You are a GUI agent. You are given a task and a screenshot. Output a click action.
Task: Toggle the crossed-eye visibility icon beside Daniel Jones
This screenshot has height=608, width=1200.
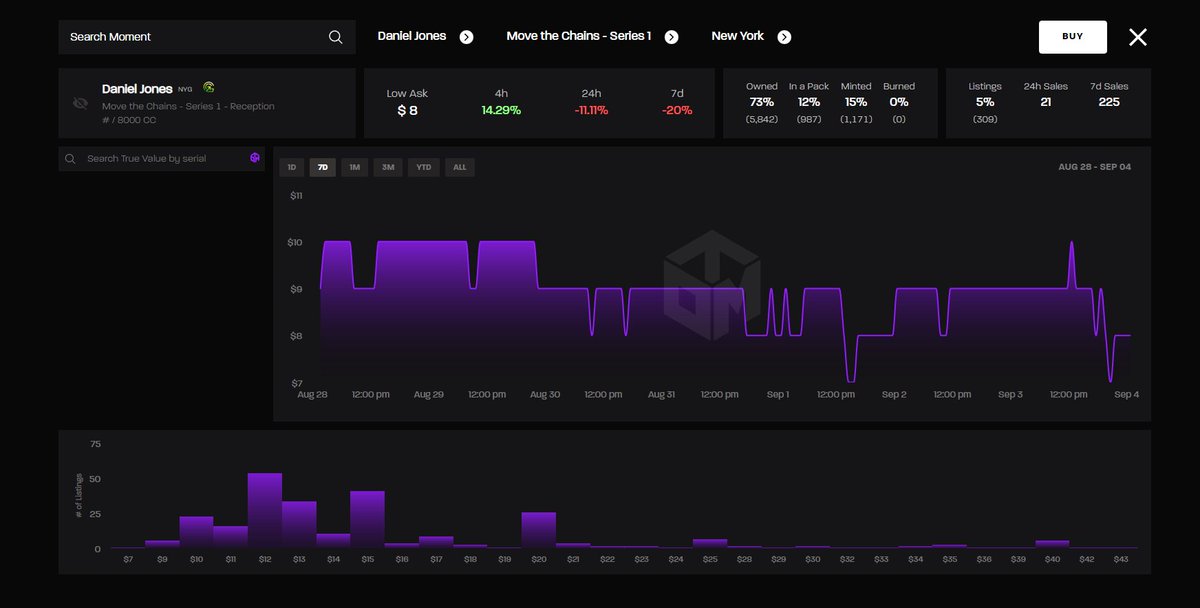tap(81, 103)
